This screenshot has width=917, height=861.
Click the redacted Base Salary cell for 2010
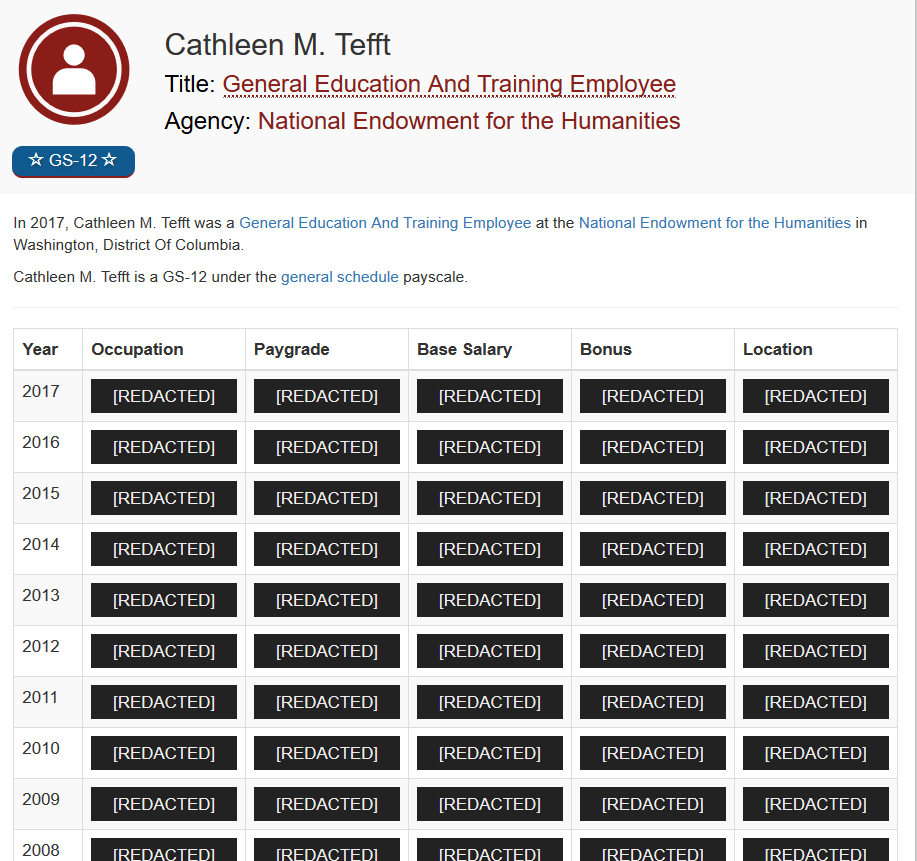(x=490, y=753)
